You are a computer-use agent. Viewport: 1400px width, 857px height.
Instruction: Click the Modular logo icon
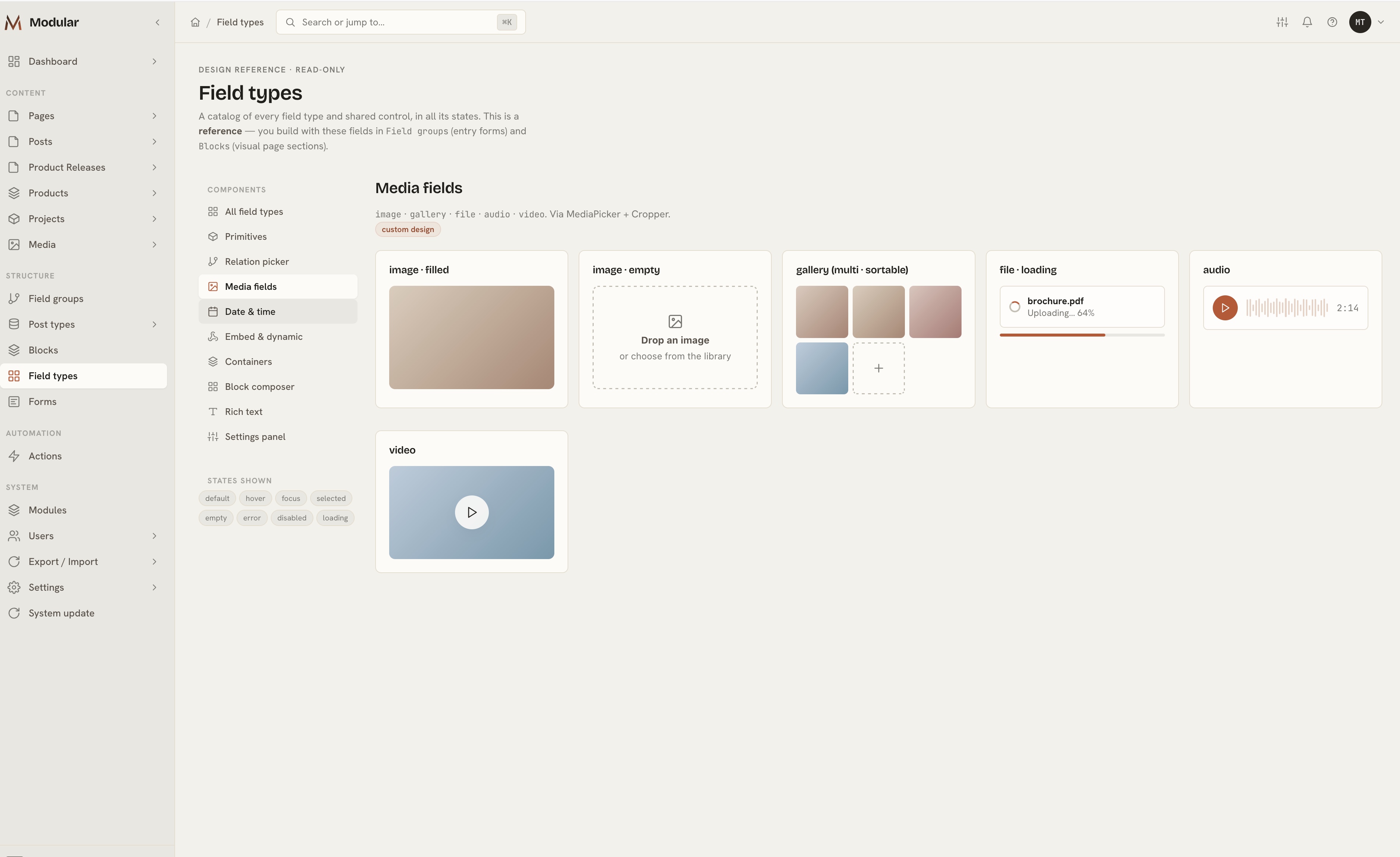(13, 22)
